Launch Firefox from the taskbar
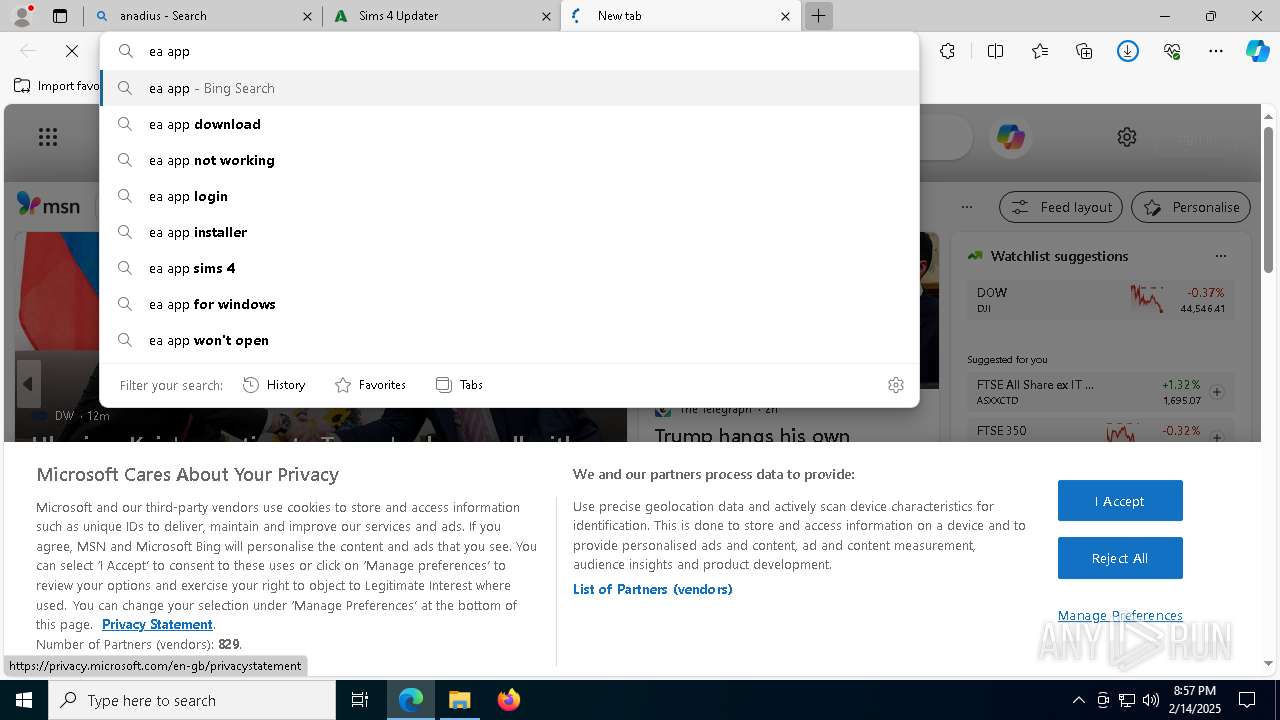1280x720 pixels. tap(508, 700)
